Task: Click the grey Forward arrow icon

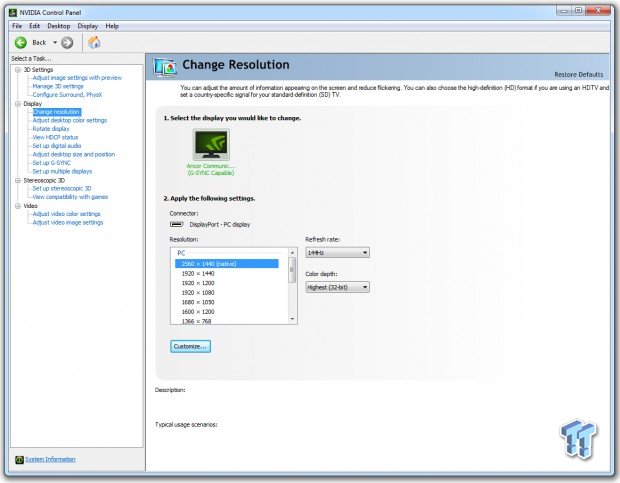Action: click(x=67, y=42)
